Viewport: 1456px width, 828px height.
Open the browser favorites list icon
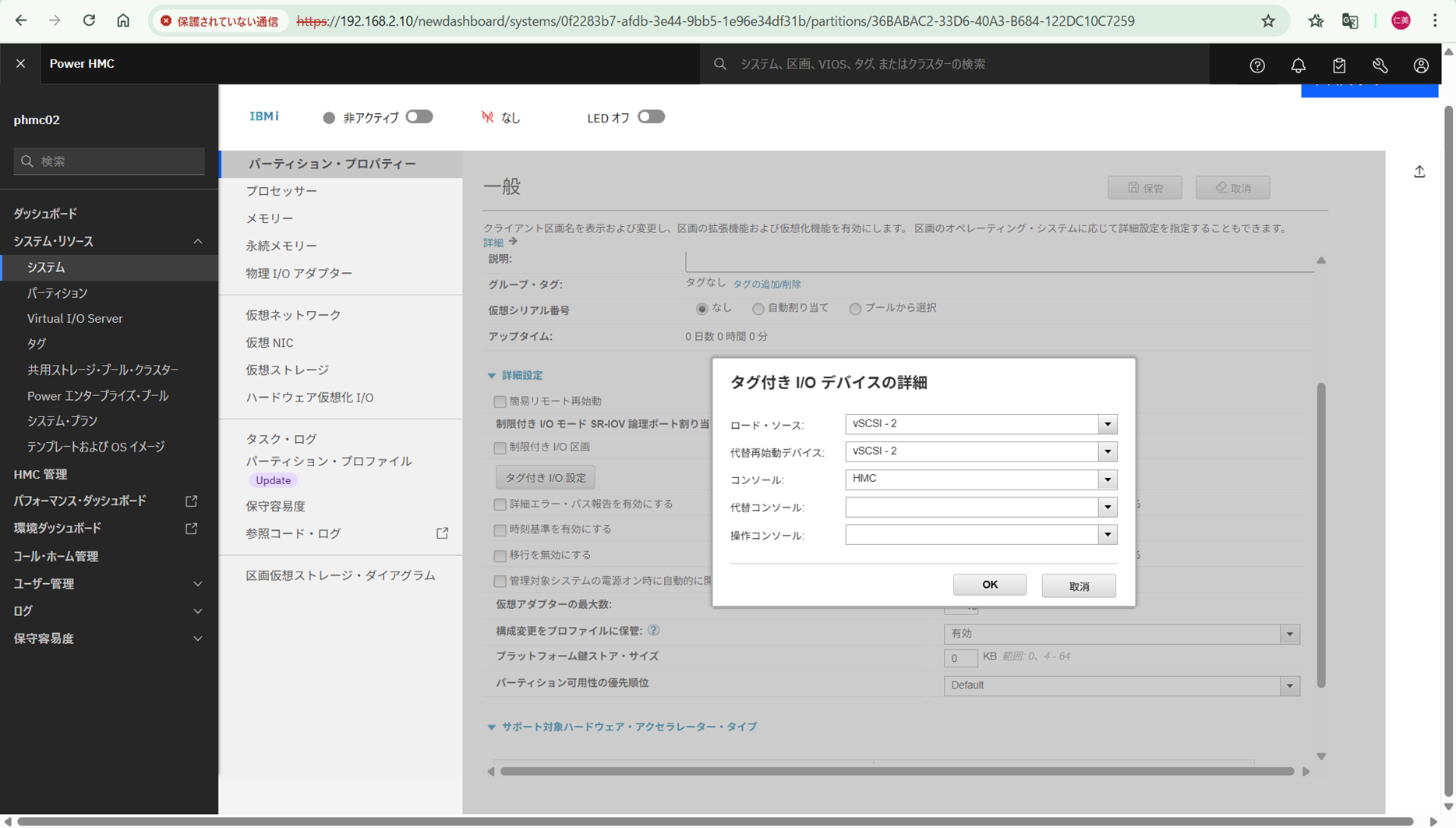tap(1316, 21)
